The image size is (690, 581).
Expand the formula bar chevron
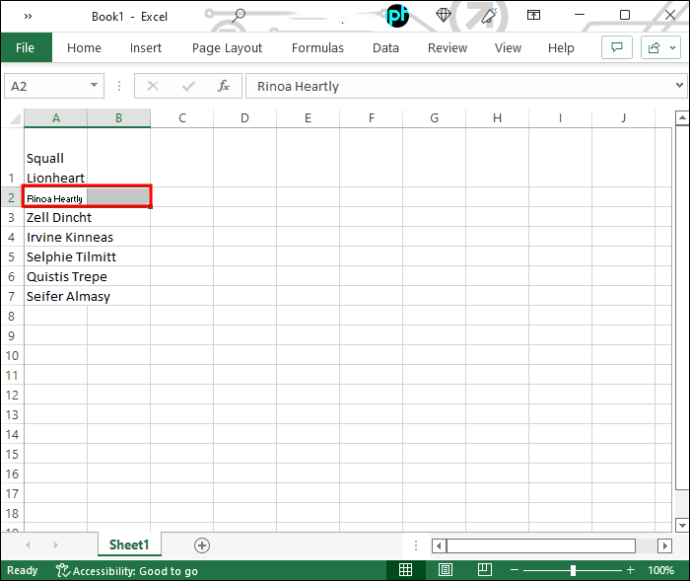pos(679,85)
